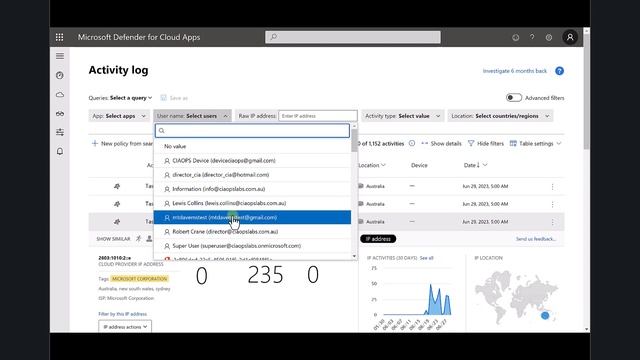This screenshot has height=360, width=640.
Task: Click Filter by this IP address link
Action: click(x=122, y=314)
